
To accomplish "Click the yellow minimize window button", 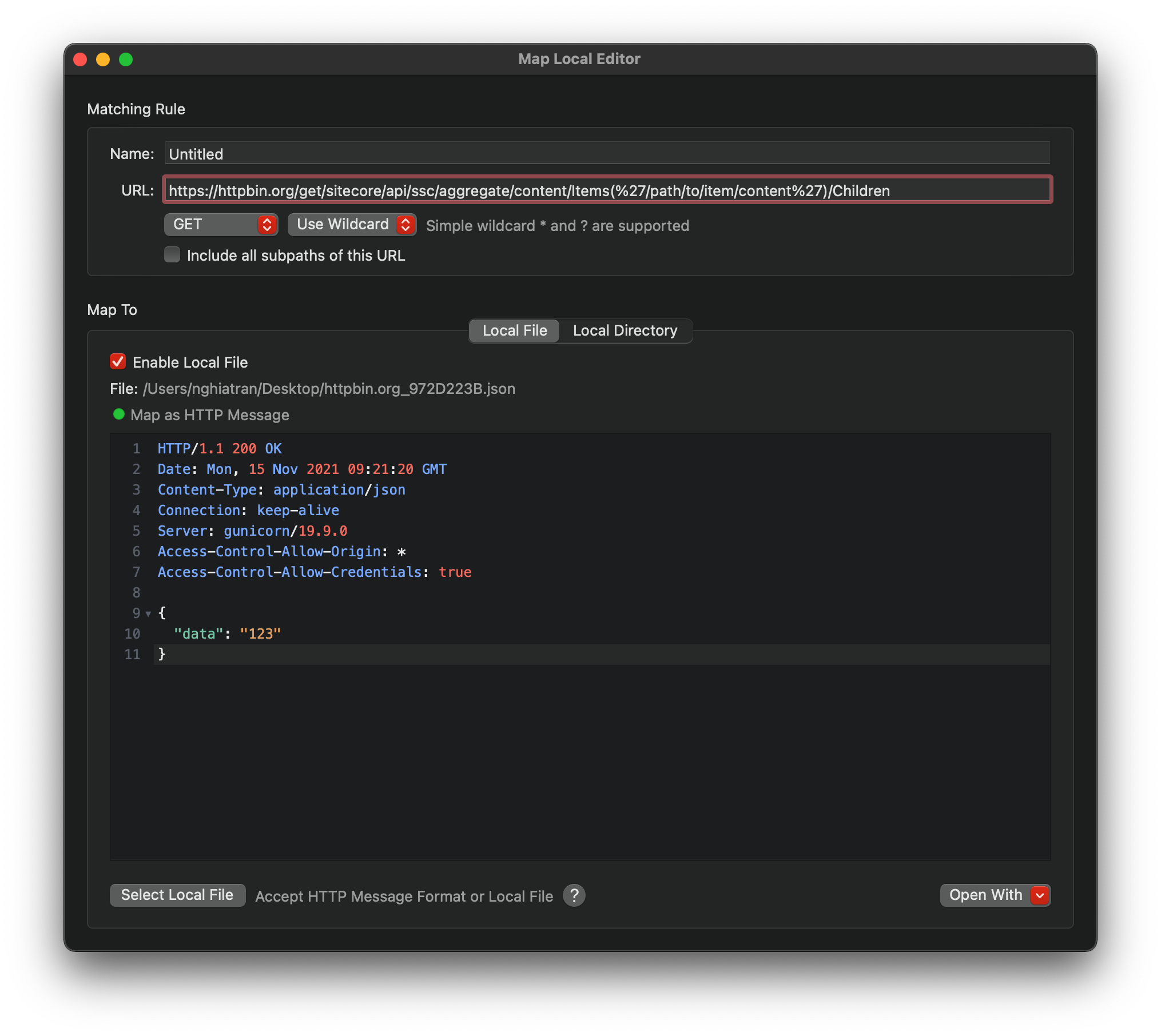I will click(x=103, y=59).
